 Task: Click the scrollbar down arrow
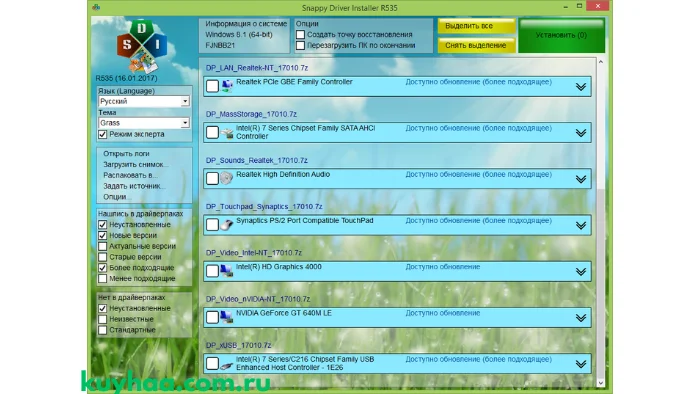pos(601,382)
